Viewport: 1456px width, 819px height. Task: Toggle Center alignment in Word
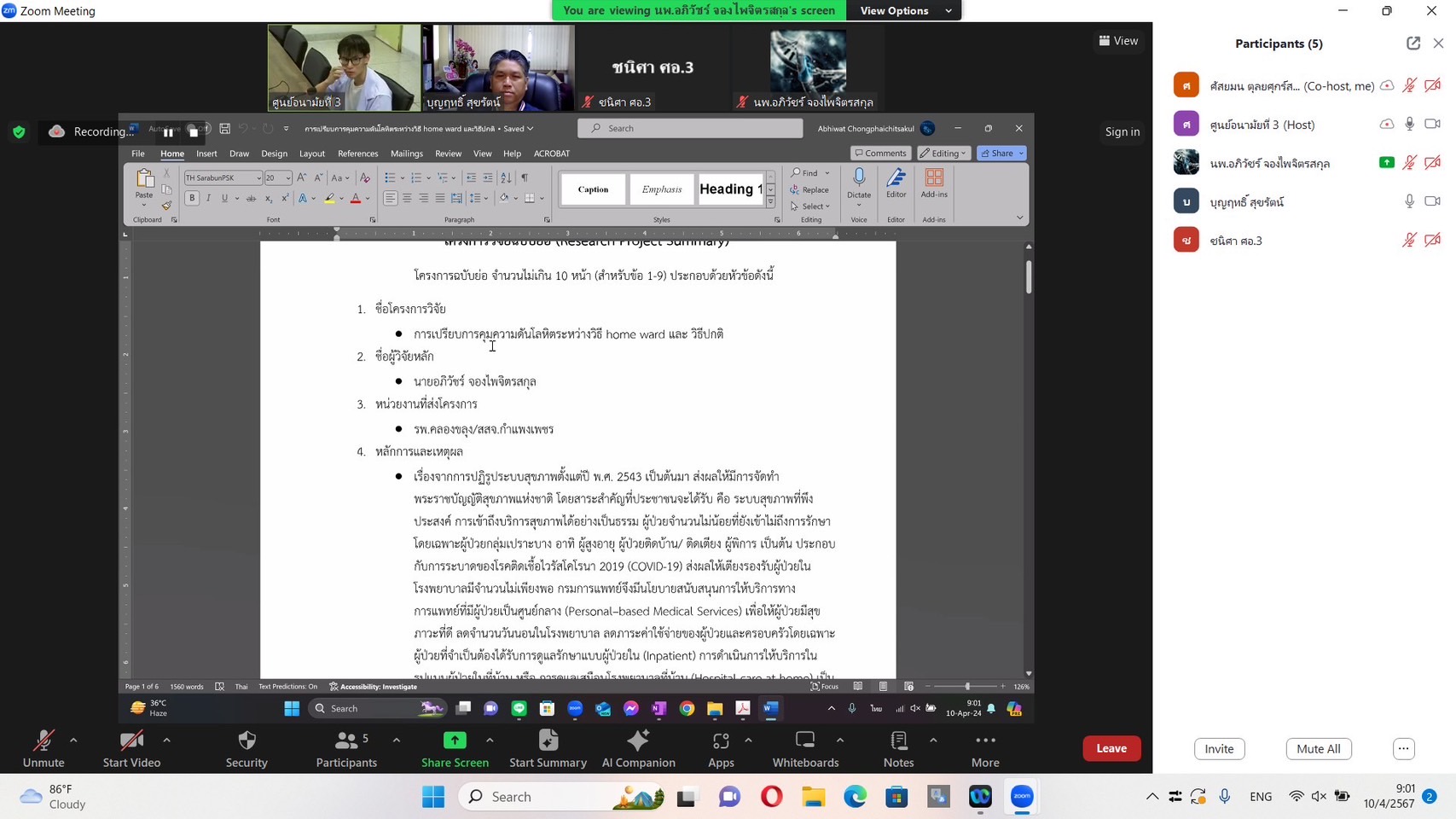(x=407, y=198)
